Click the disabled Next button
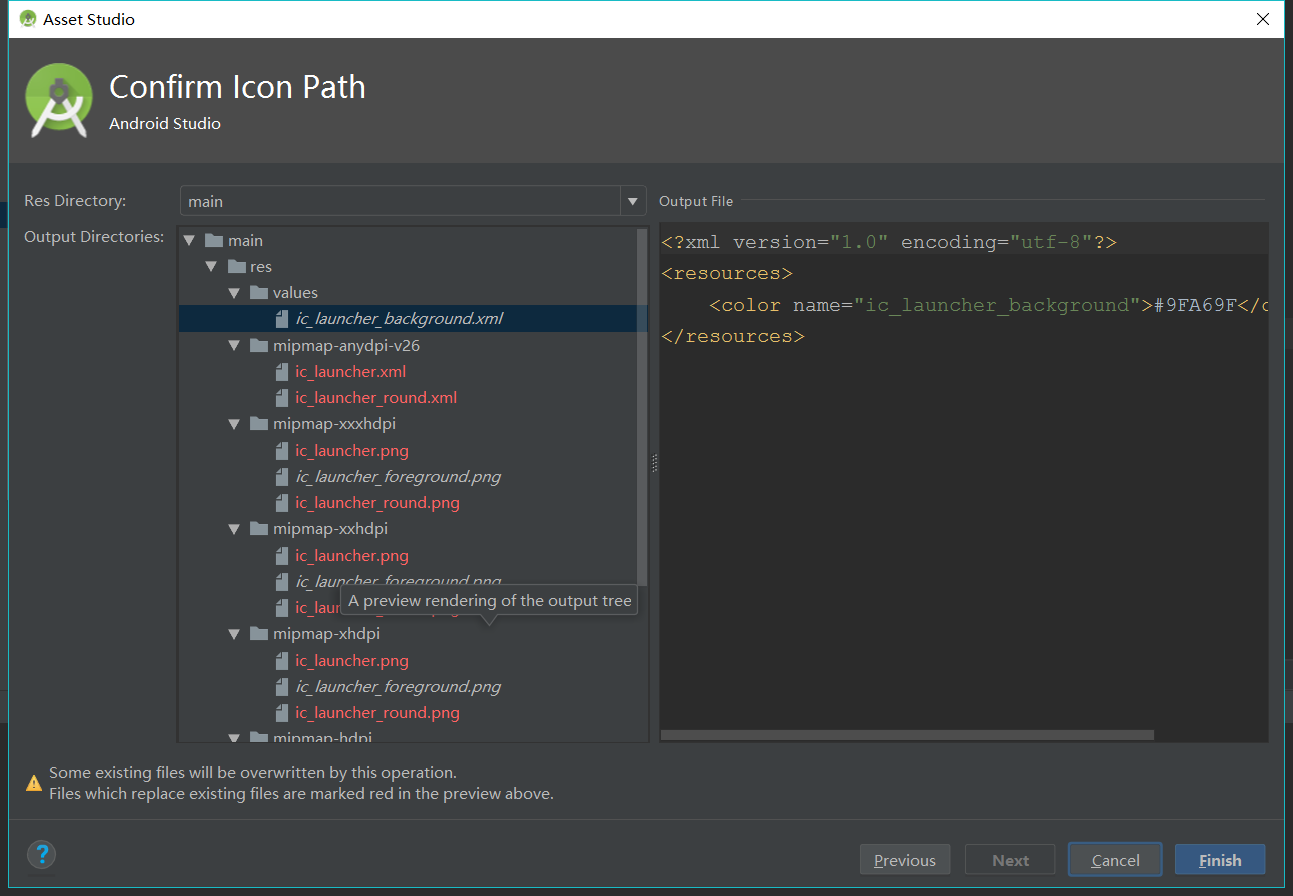 click(1010, 860)
